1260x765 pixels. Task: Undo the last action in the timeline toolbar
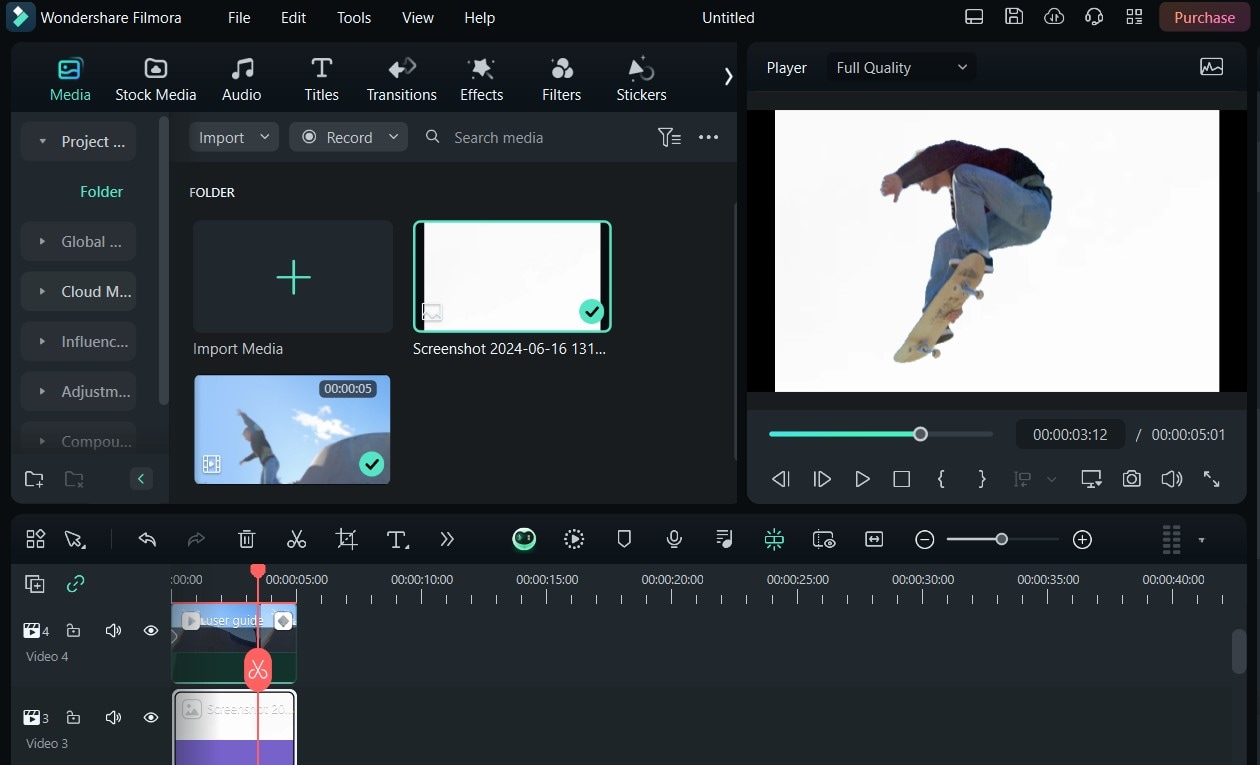click(147, 539)
